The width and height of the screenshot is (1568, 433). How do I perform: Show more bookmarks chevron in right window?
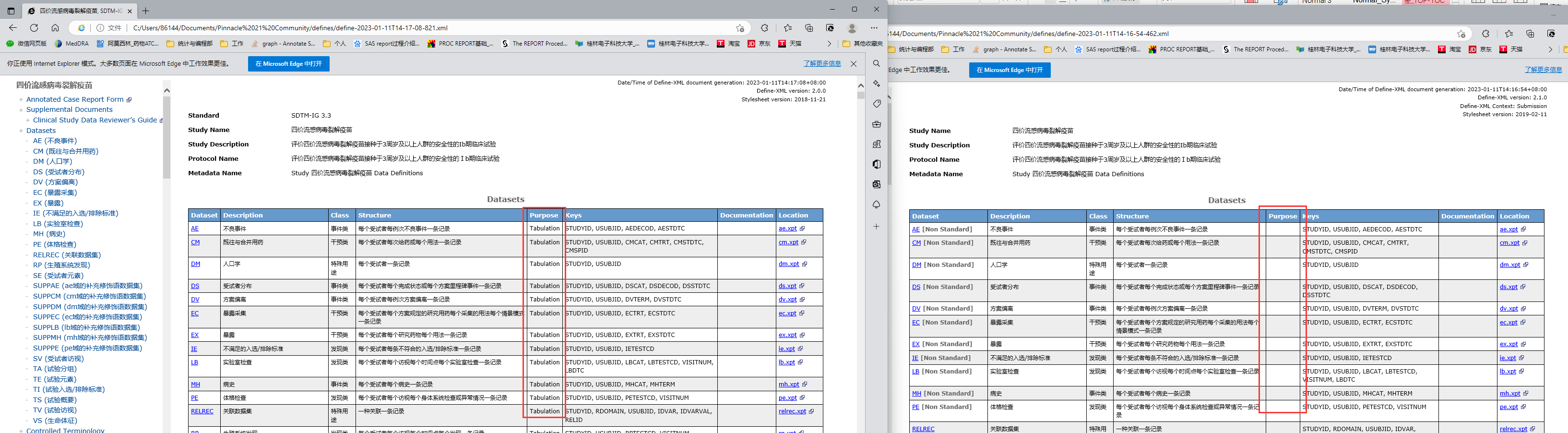(1550, 49)
